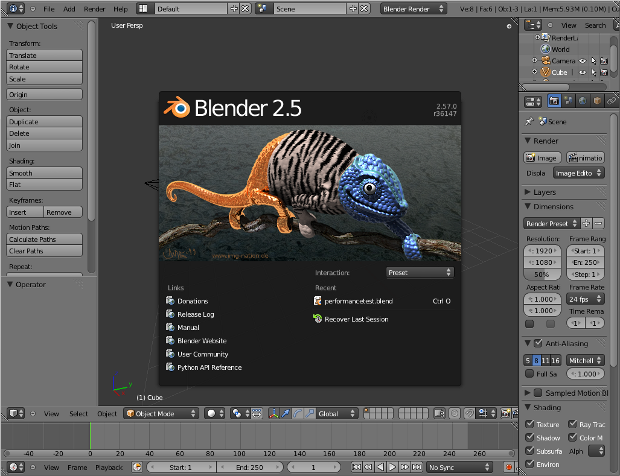Screen dimensions: 620x476
Task: Toggle the Ray Tracing checkbox
Action: click(x=572, y=424)
